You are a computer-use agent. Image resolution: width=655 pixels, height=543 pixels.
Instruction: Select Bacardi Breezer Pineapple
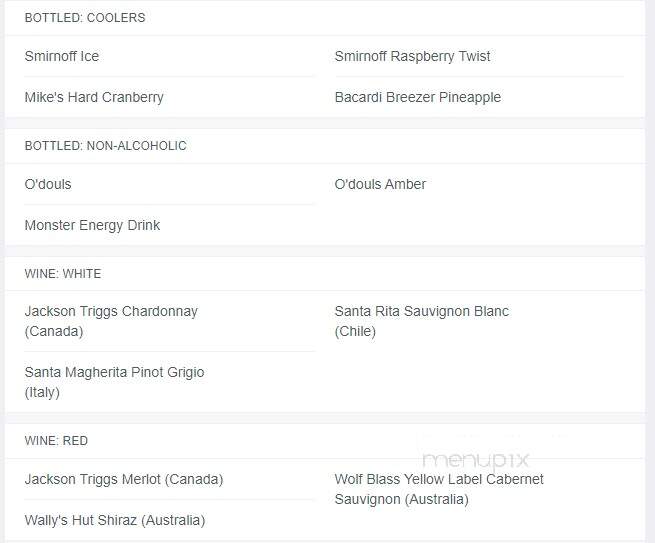click(418, 97)
